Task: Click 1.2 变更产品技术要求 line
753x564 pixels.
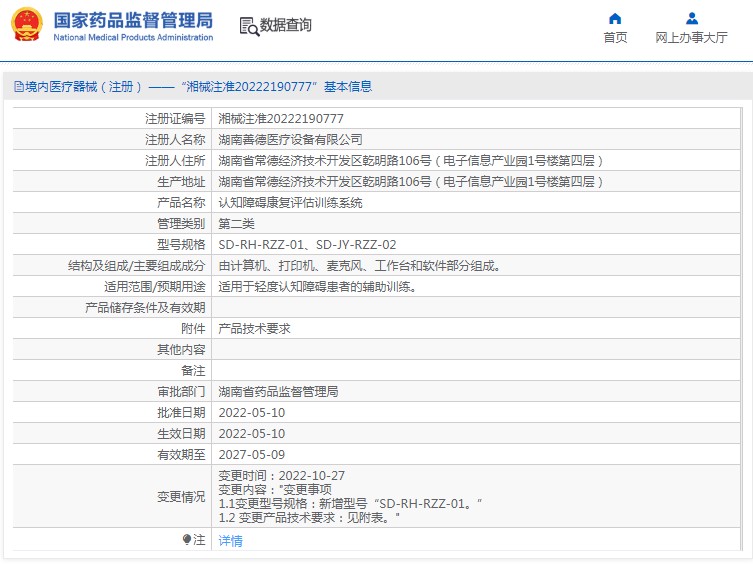Action: pos(309,517)
